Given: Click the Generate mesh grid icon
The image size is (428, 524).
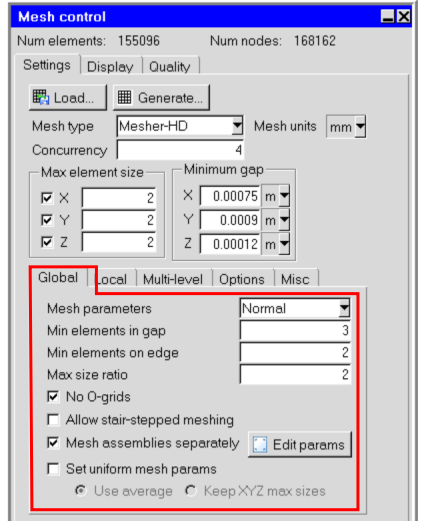Looking at the screenshot, I should [124, 98].
